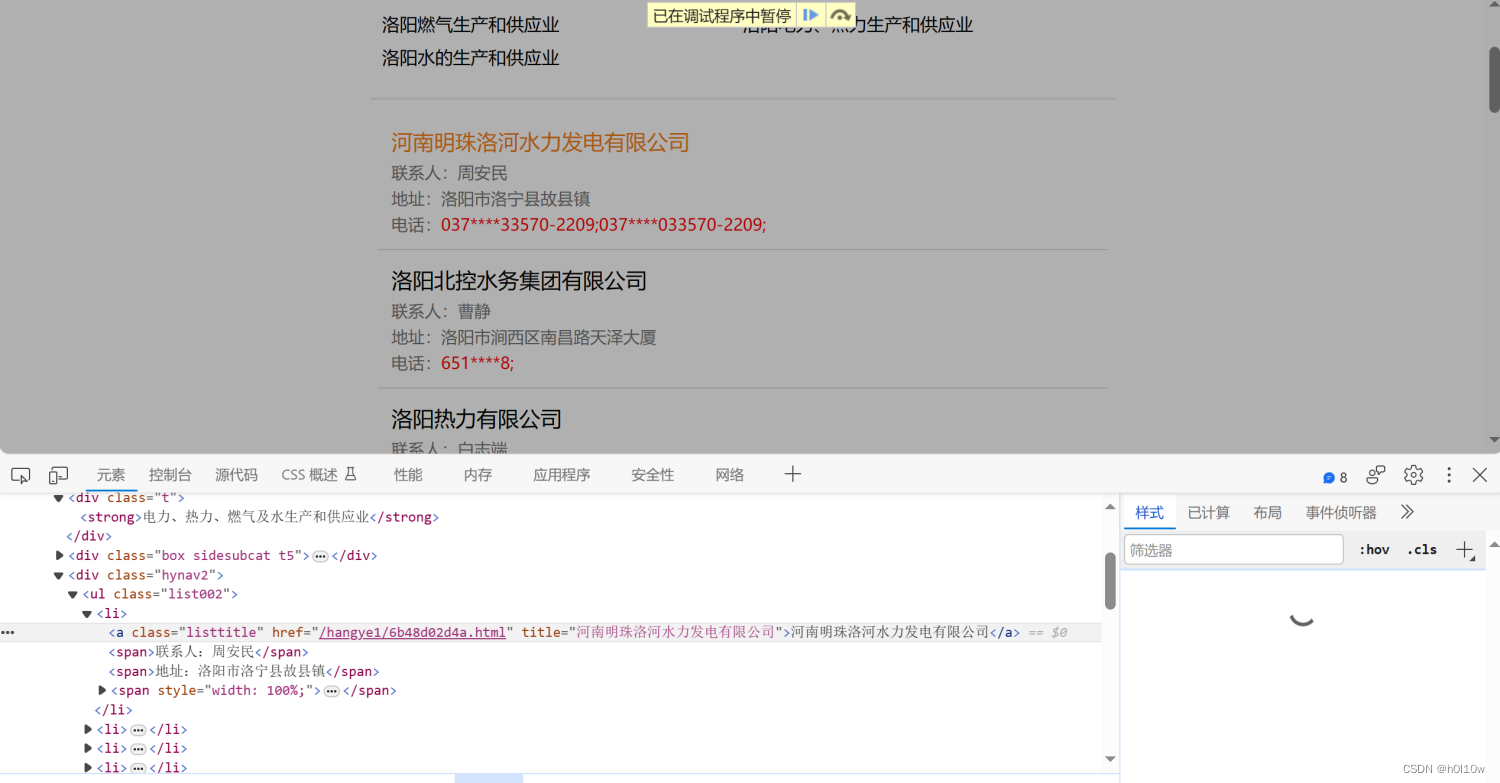
Task: Click the feedback people icon in DevTools
Action: pyautogui.click(x=1377, y=475)
